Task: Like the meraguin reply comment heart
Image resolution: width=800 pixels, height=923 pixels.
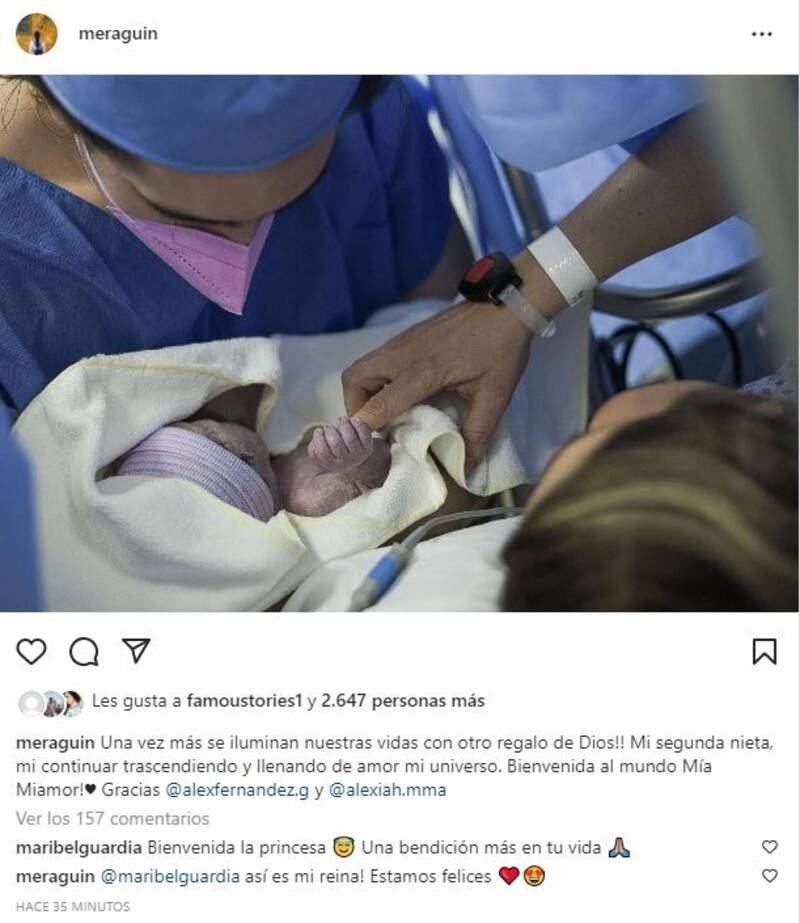Action: (x=769, y=875)
